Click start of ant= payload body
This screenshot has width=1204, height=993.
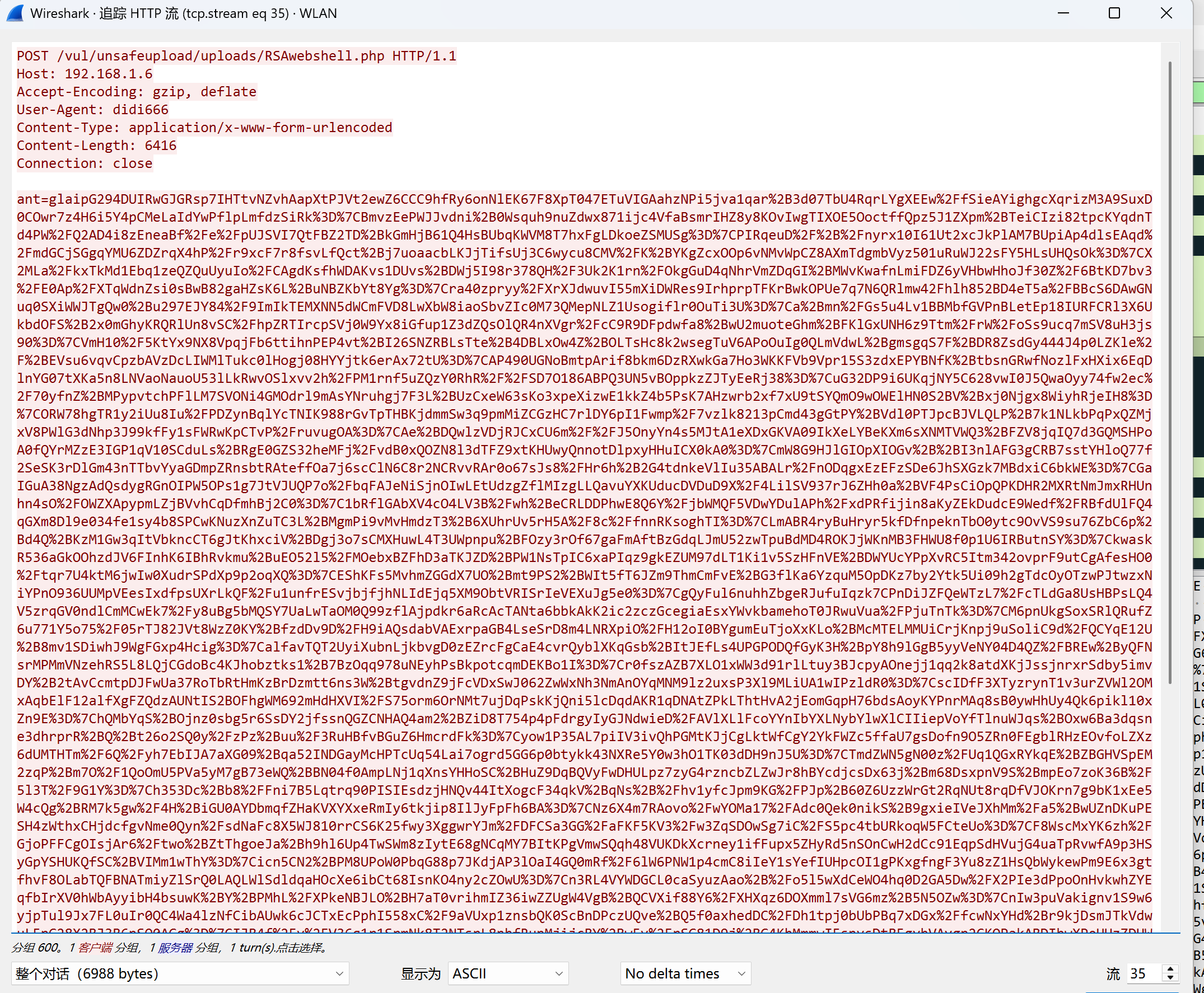click(x=33, y=199)
